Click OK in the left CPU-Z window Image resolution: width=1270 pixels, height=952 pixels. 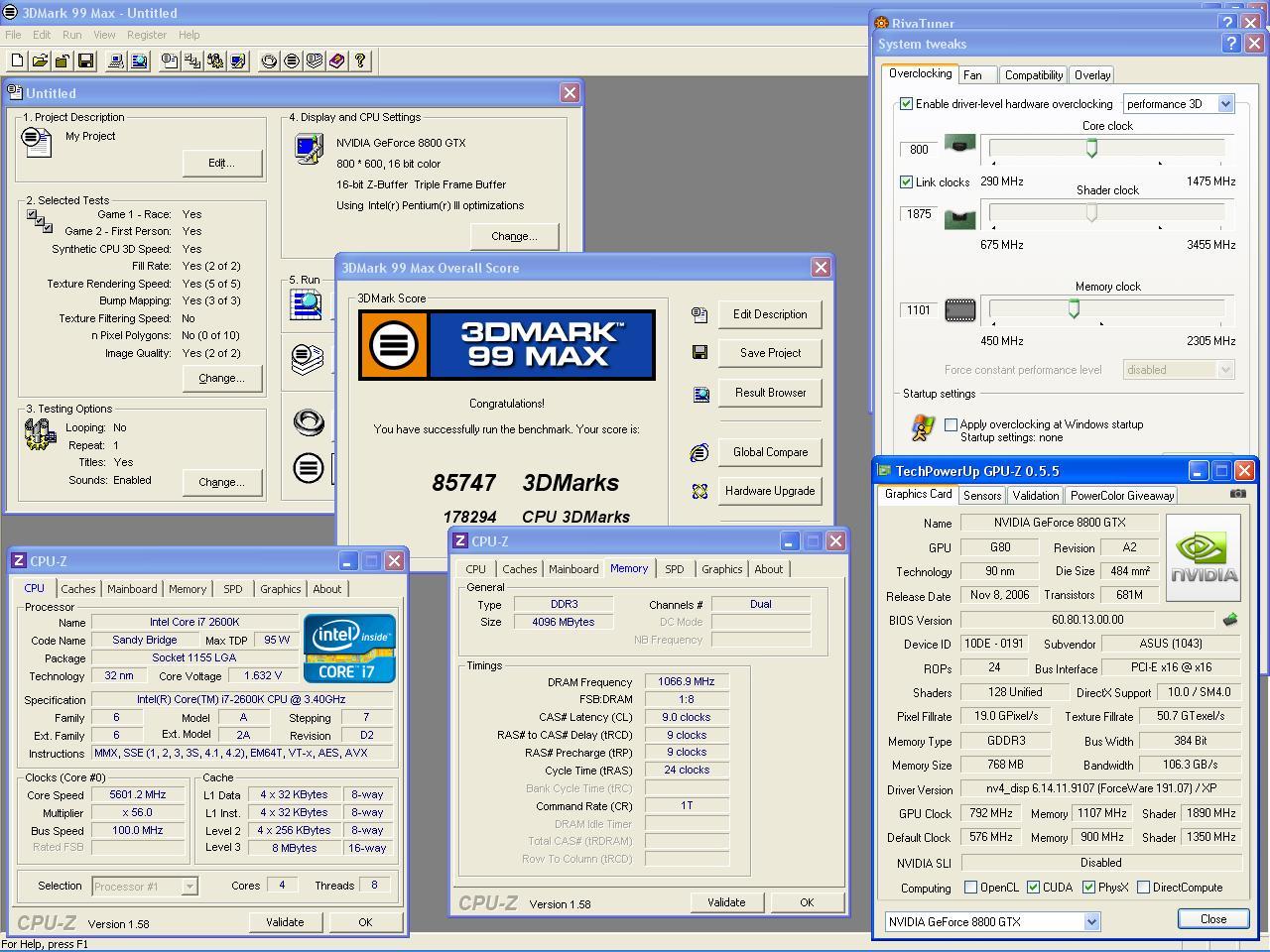point(365,922)
